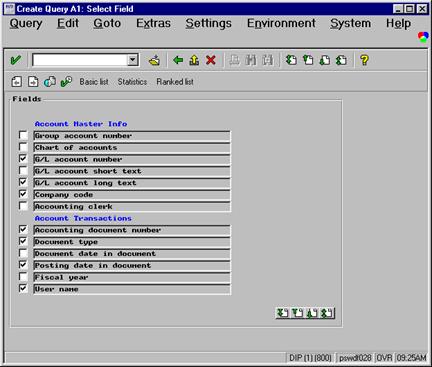This screenshot has height=367, width=432.
Task: Check the Chart of accounts checkbox
Action: (x=23, y=147)
